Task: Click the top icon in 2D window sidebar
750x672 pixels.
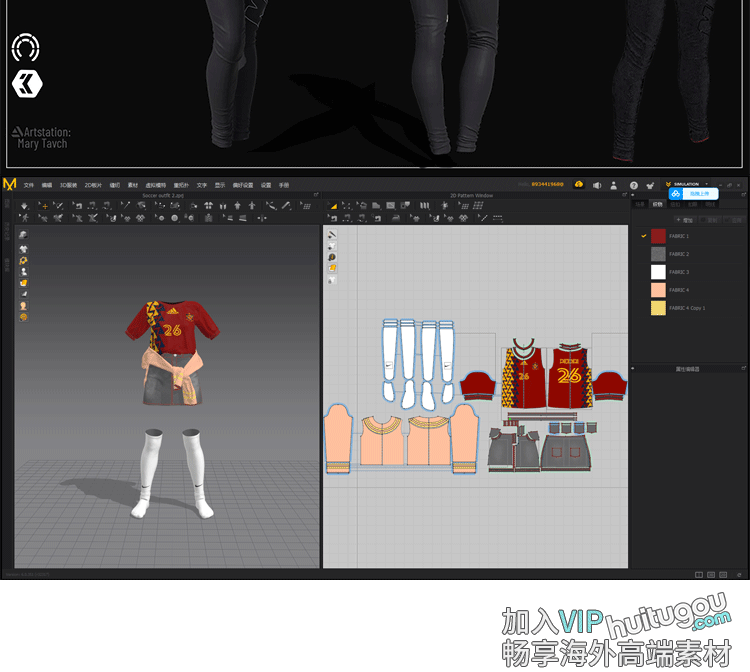Action: pyautogui.click(x=332, y=235)
